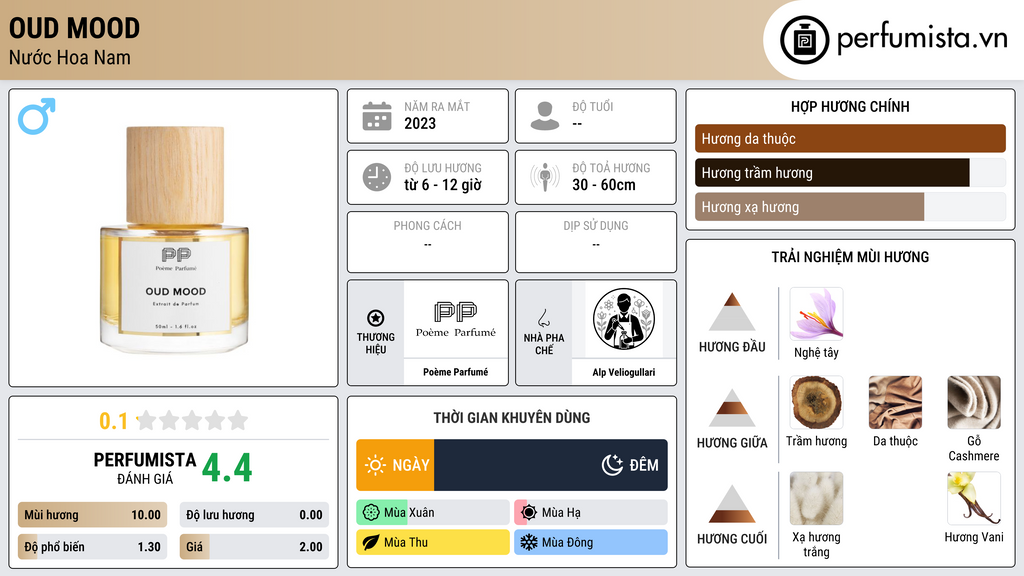Click the calendar icon beside Năm Ra Mắt
The image size is (1024, 576).
point(377,116)
